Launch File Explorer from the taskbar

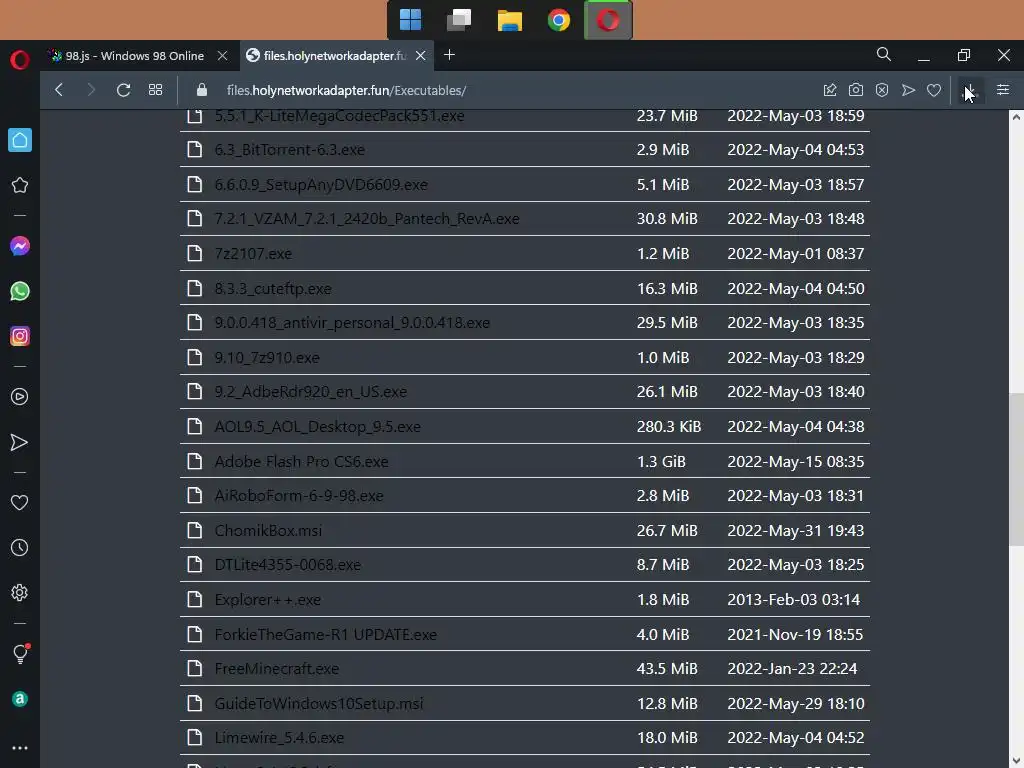pyautogui.click(x=509, y=20)
